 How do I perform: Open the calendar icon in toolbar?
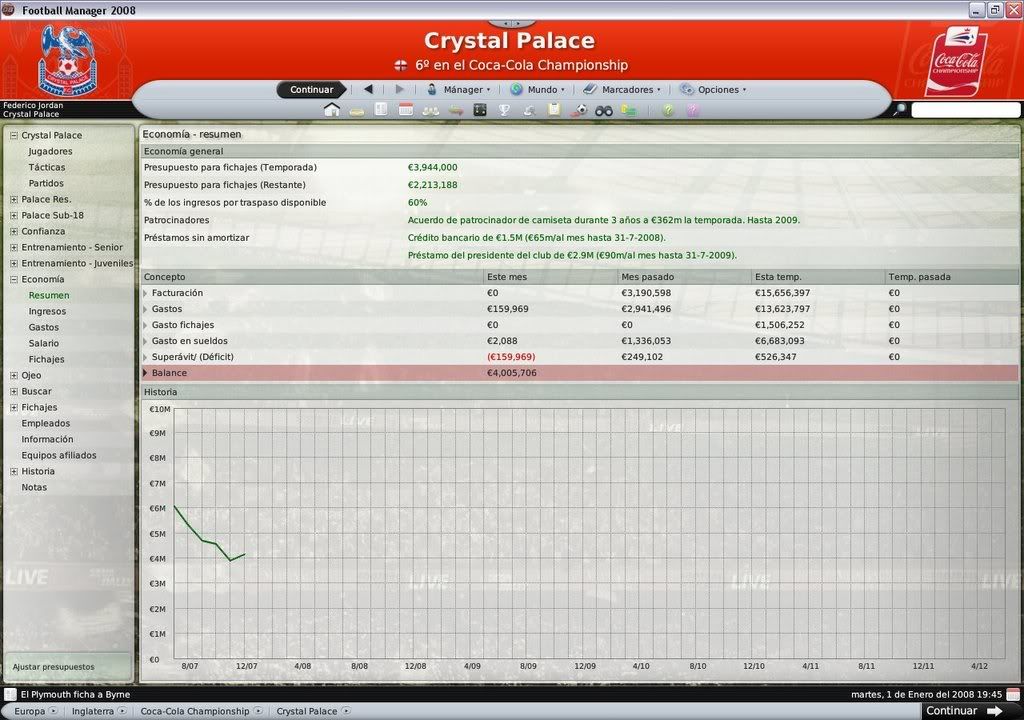[x=406, y=110]
